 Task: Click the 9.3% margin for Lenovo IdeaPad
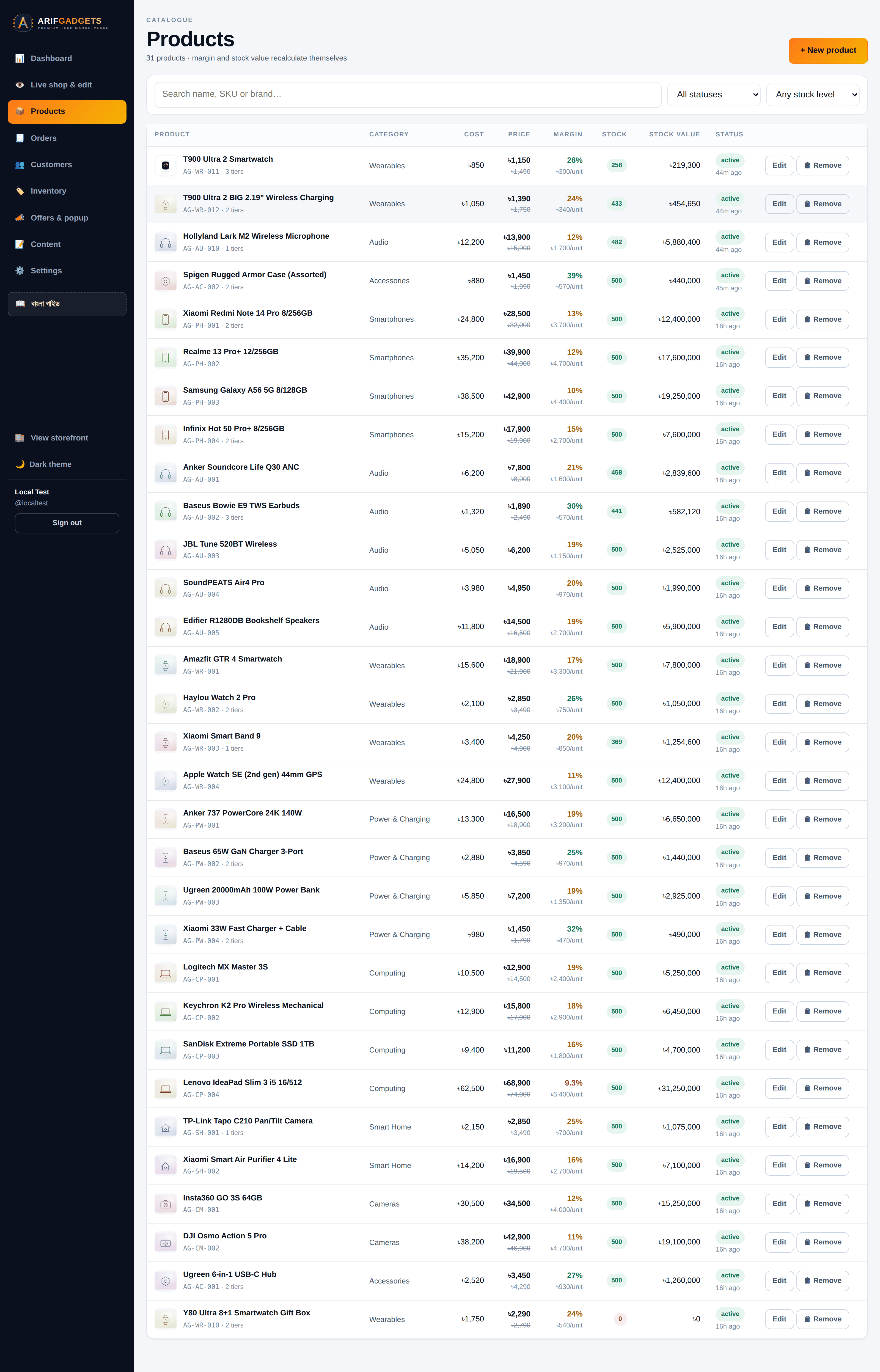[573, 1084]
